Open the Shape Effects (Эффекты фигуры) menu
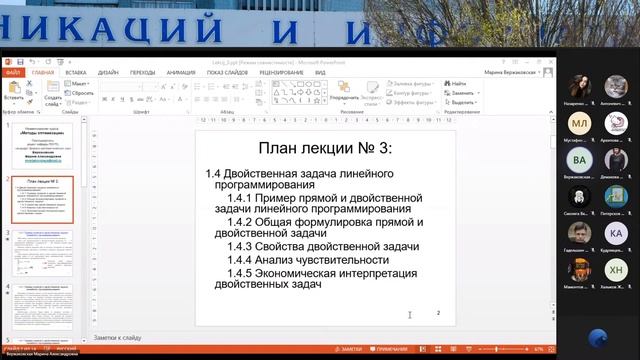 (410, 102)
